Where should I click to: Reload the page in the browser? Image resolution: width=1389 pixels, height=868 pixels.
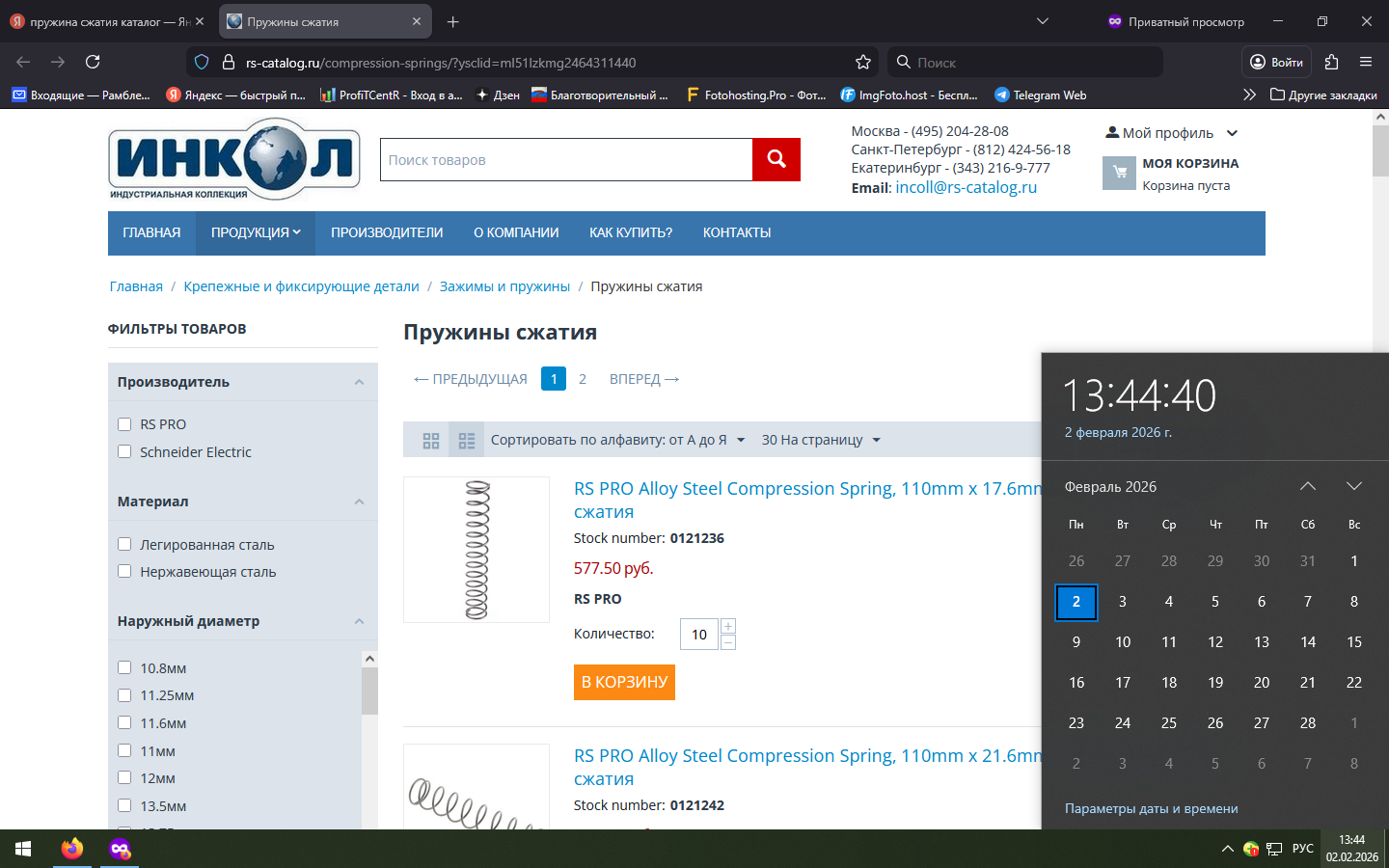[x=93, y=63]
